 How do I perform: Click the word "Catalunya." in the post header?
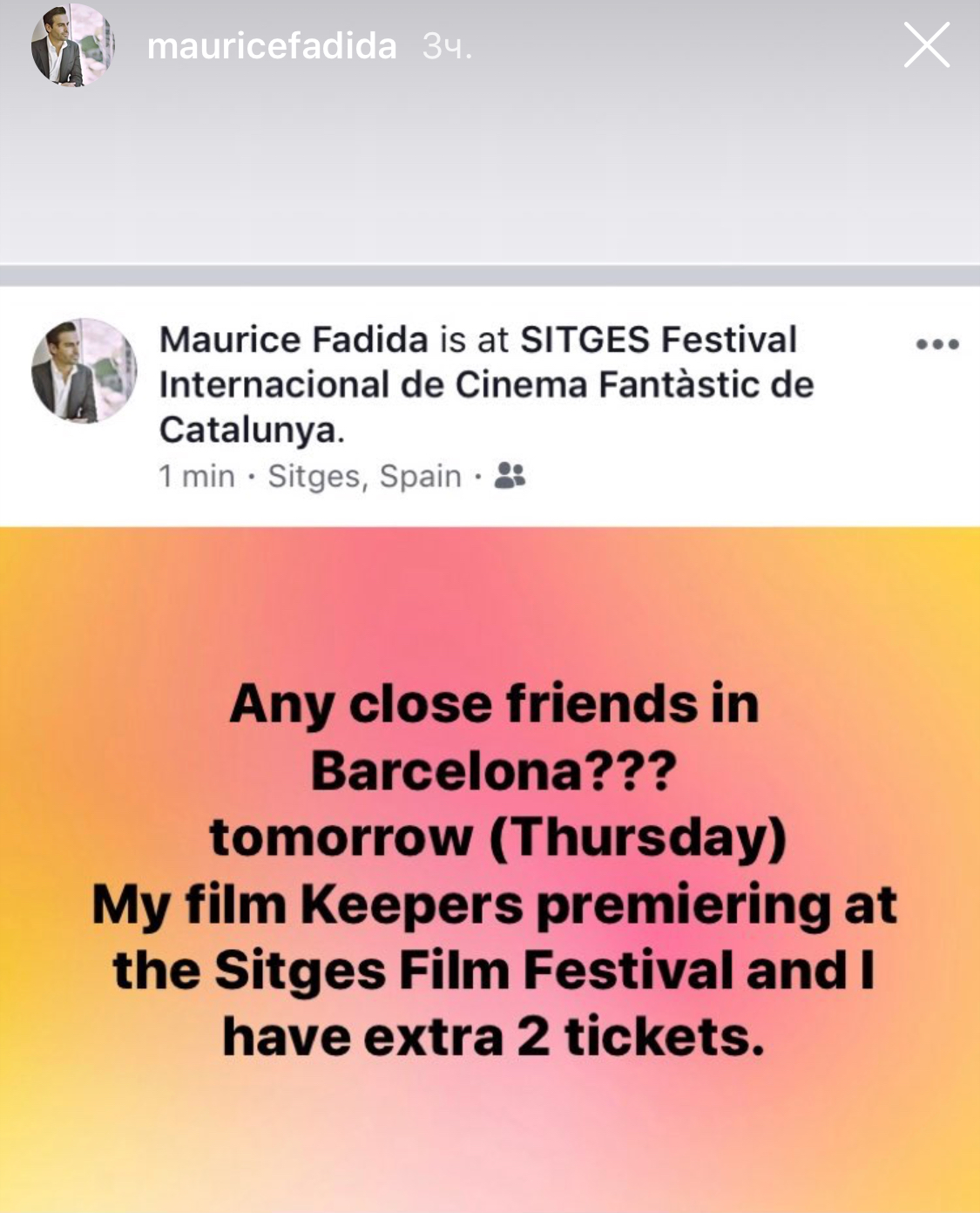[252, 430]
